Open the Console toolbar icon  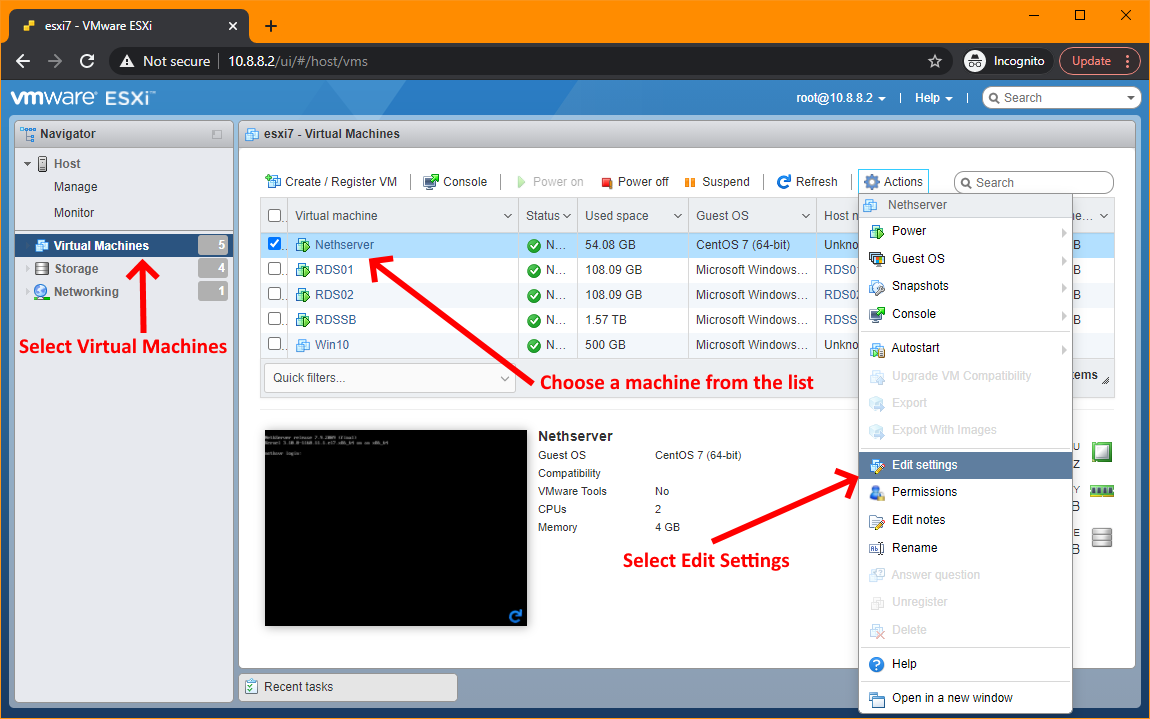point(431,181)
